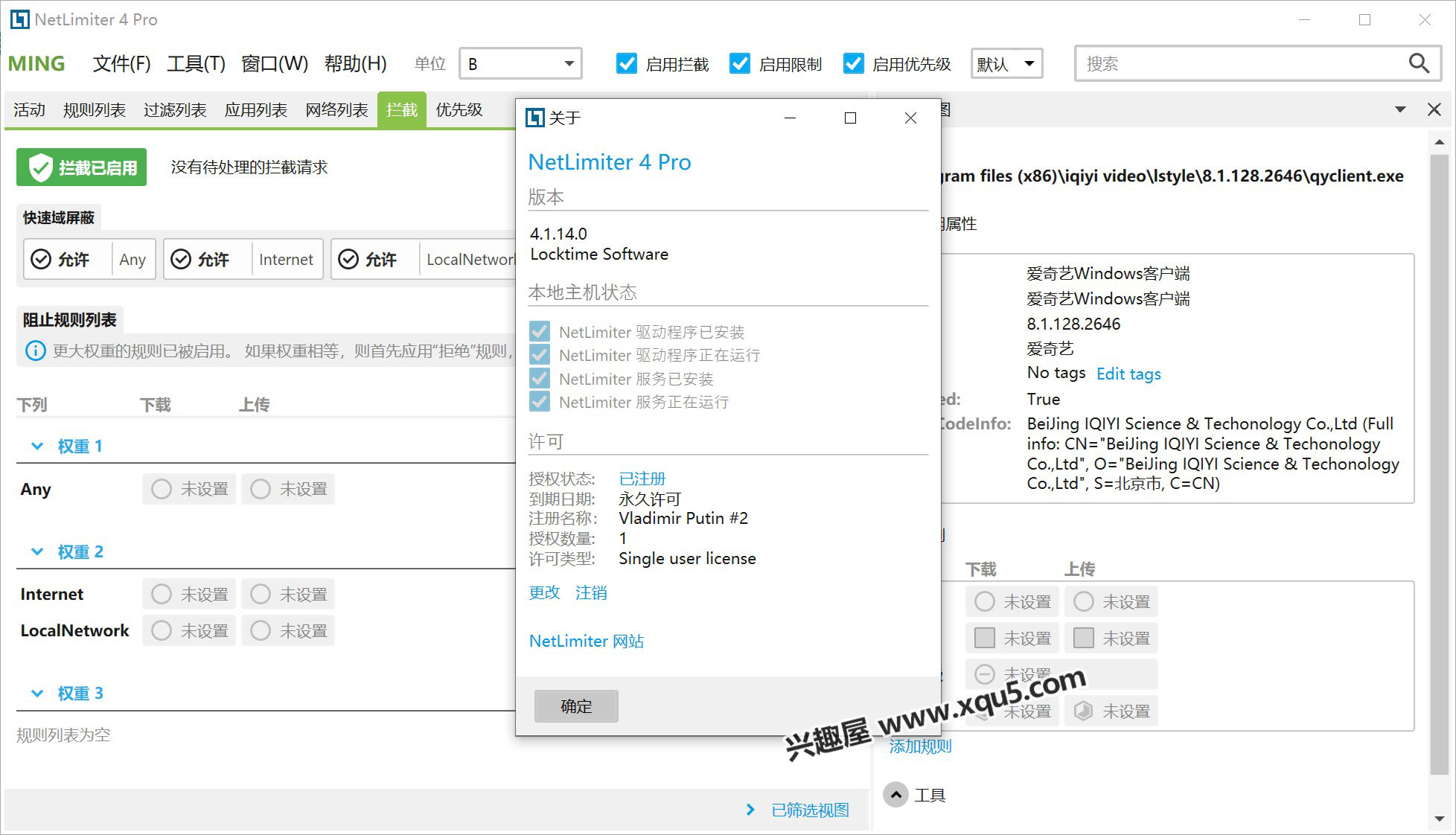Viewport: 1456px width, 835px height.
Task: Click the 已注册 status link
Action: pos(642,479)
